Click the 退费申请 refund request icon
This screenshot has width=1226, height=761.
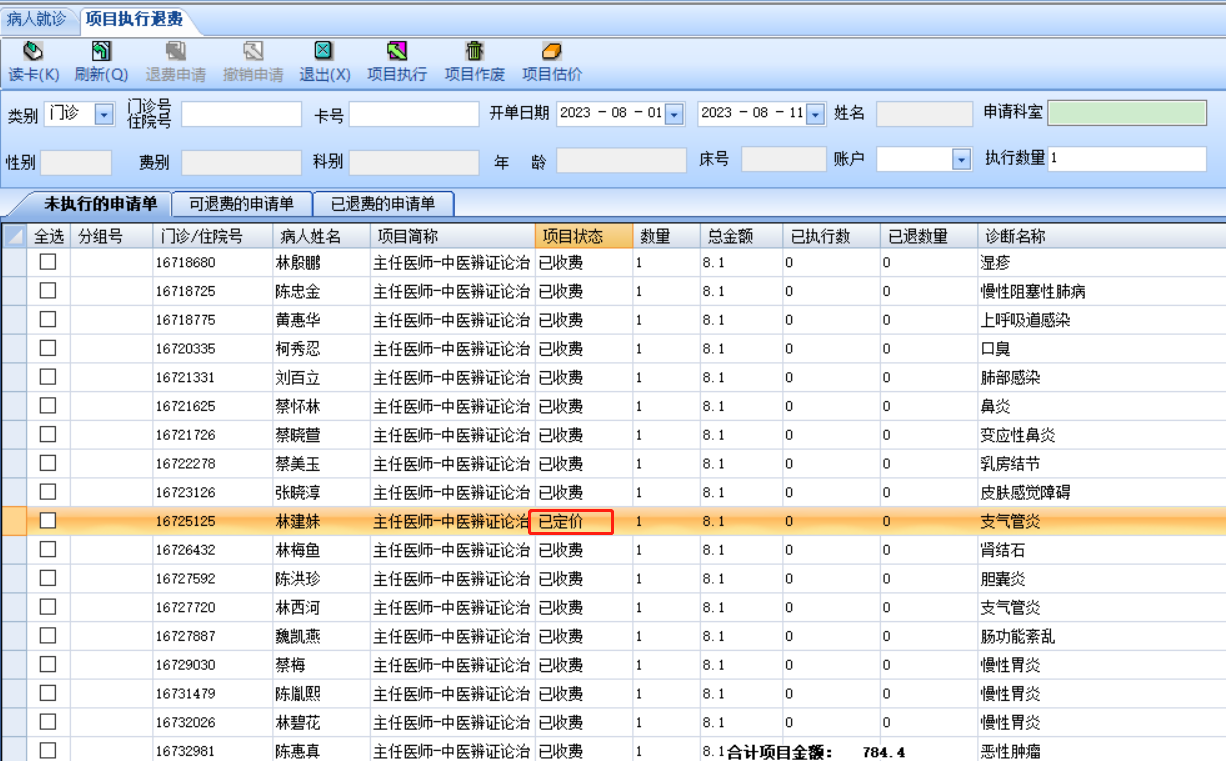[x=176, y=51]
